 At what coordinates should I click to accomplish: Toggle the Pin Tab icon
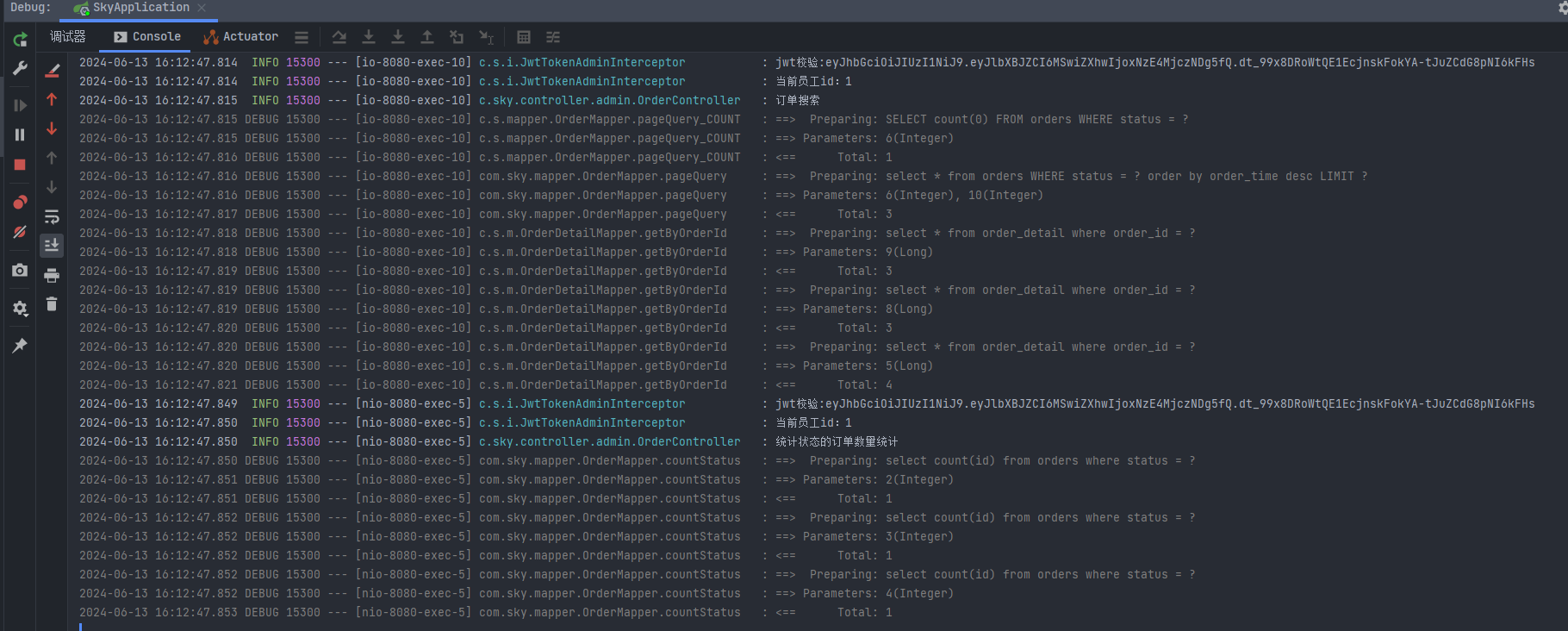pos(20,346)
